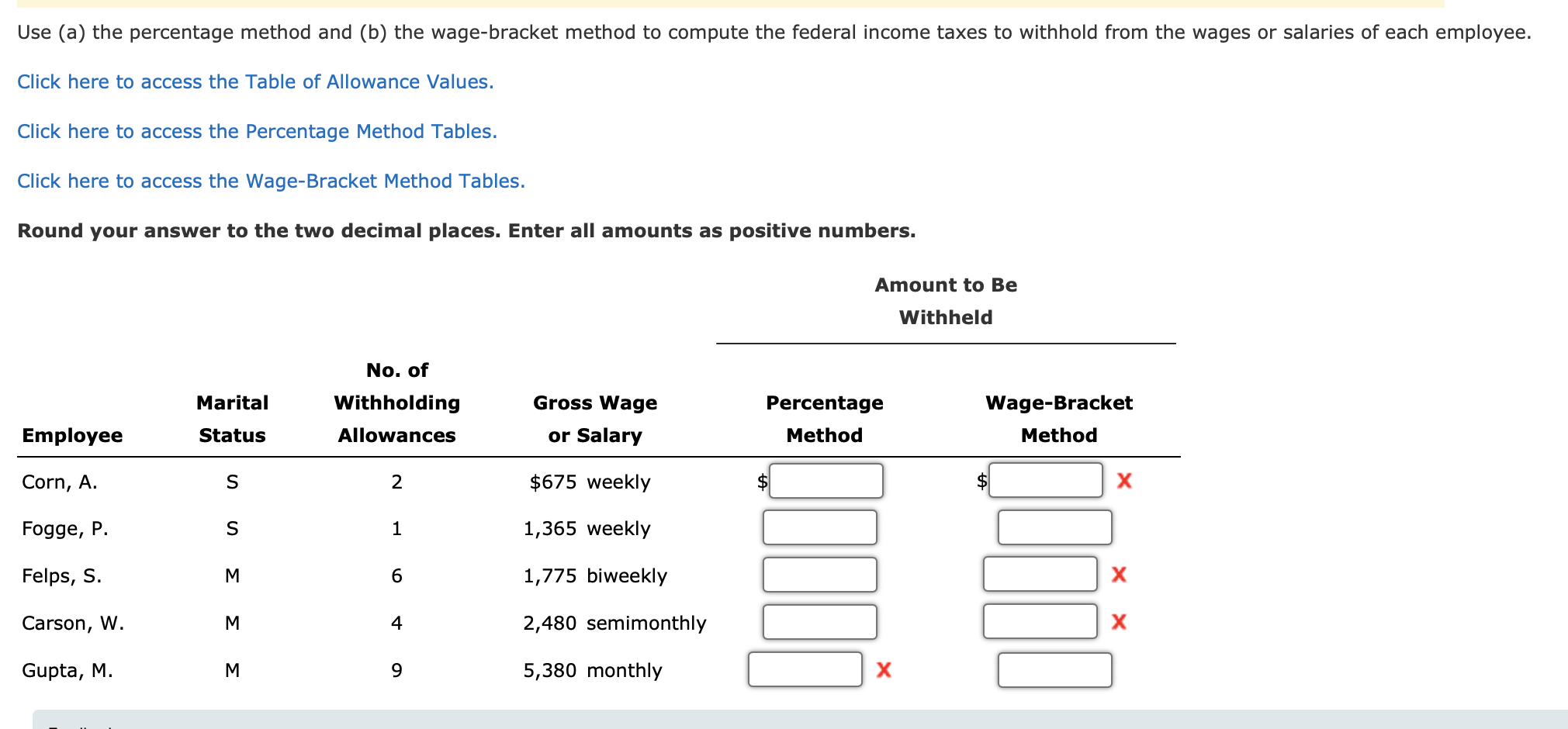Click Corn's Wage-Bracket Method input field

pos(1046,481)
